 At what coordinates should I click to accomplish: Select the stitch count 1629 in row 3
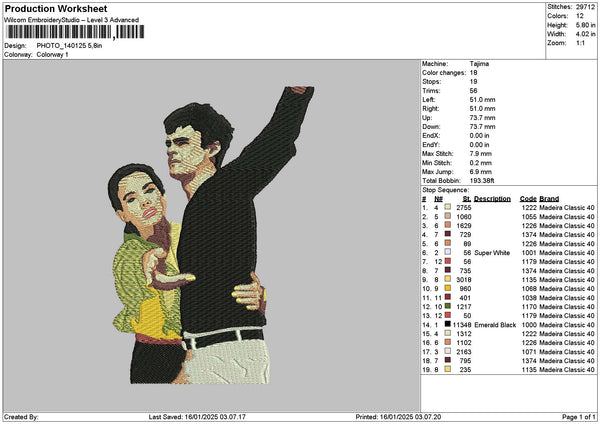pyautogui.click(x=464, y=226)
